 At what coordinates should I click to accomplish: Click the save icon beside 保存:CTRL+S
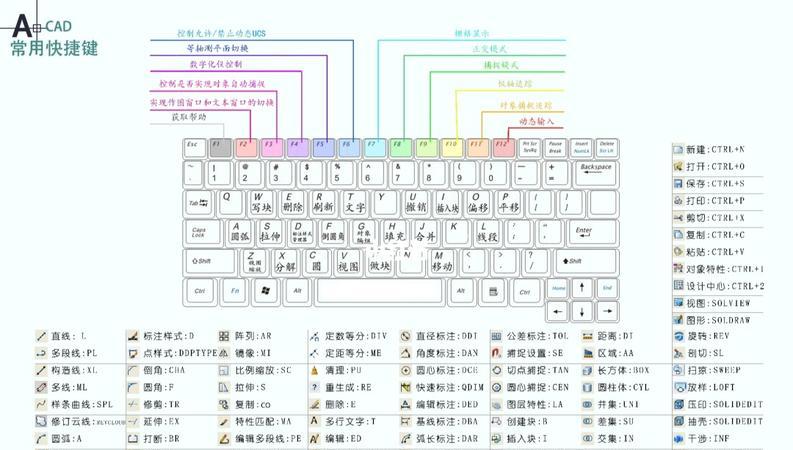coord(678,184)
